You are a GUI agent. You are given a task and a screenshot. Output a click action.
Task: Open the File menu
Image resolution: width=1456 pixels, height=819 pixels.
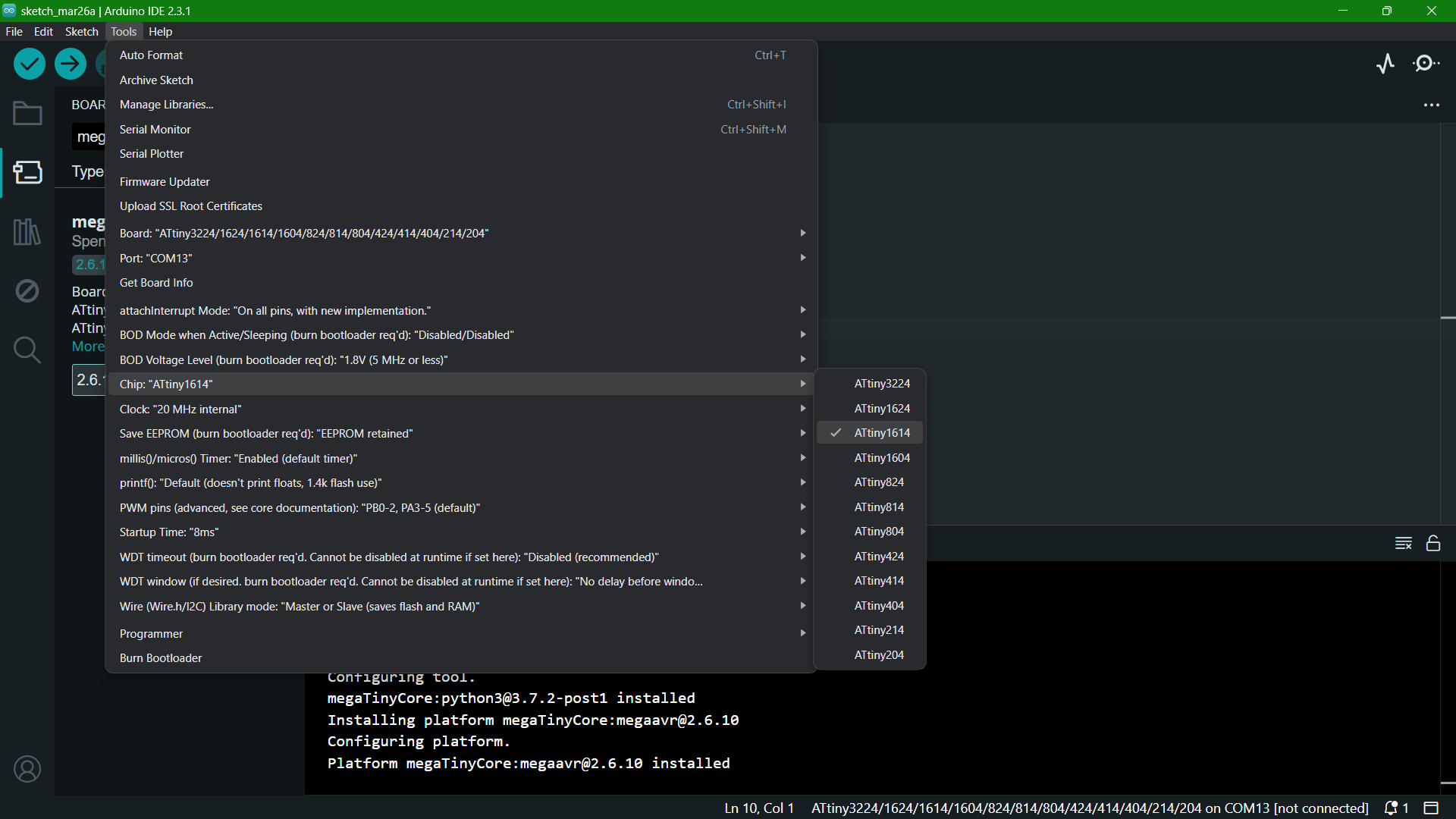click(x=14, y=32)
